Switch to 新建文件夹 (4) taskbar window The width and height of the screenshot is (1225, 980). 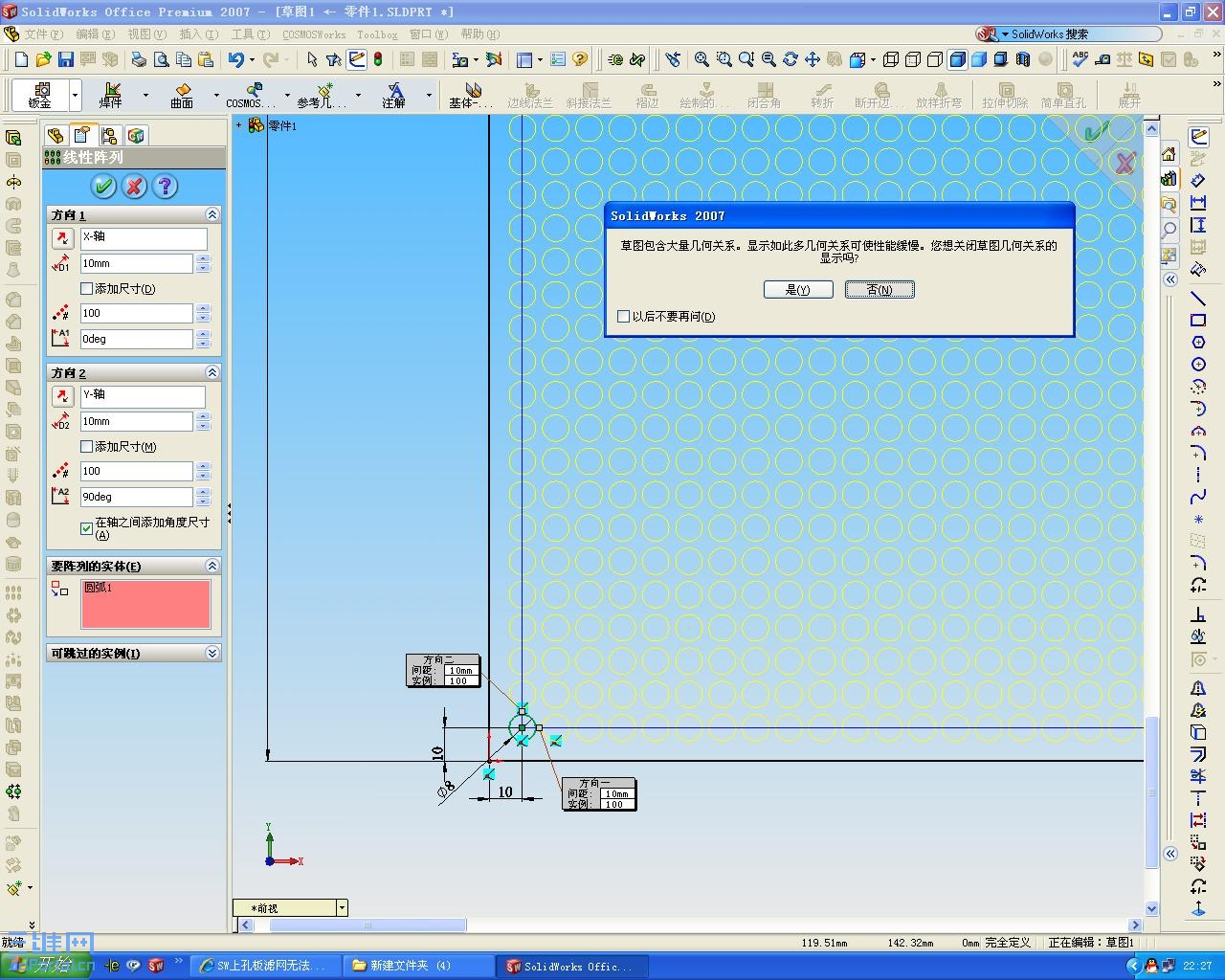click(x=419, y=966)
